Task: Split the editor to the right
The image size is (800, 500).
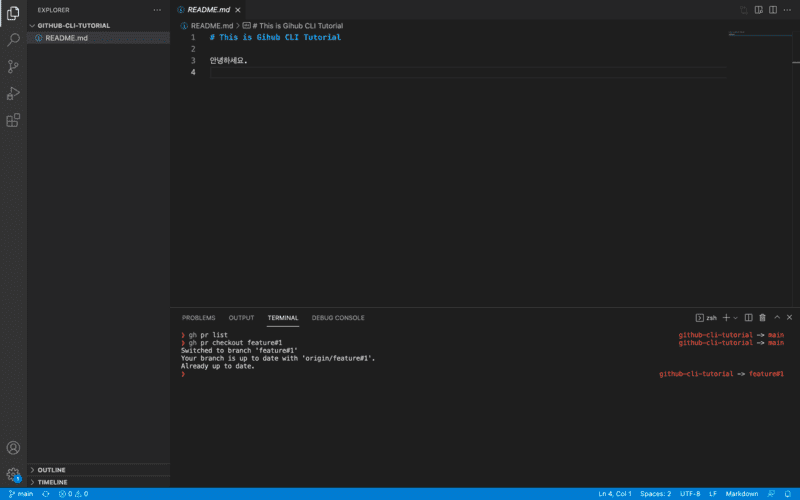Action: pyautogui.click(x=773, y=9)
